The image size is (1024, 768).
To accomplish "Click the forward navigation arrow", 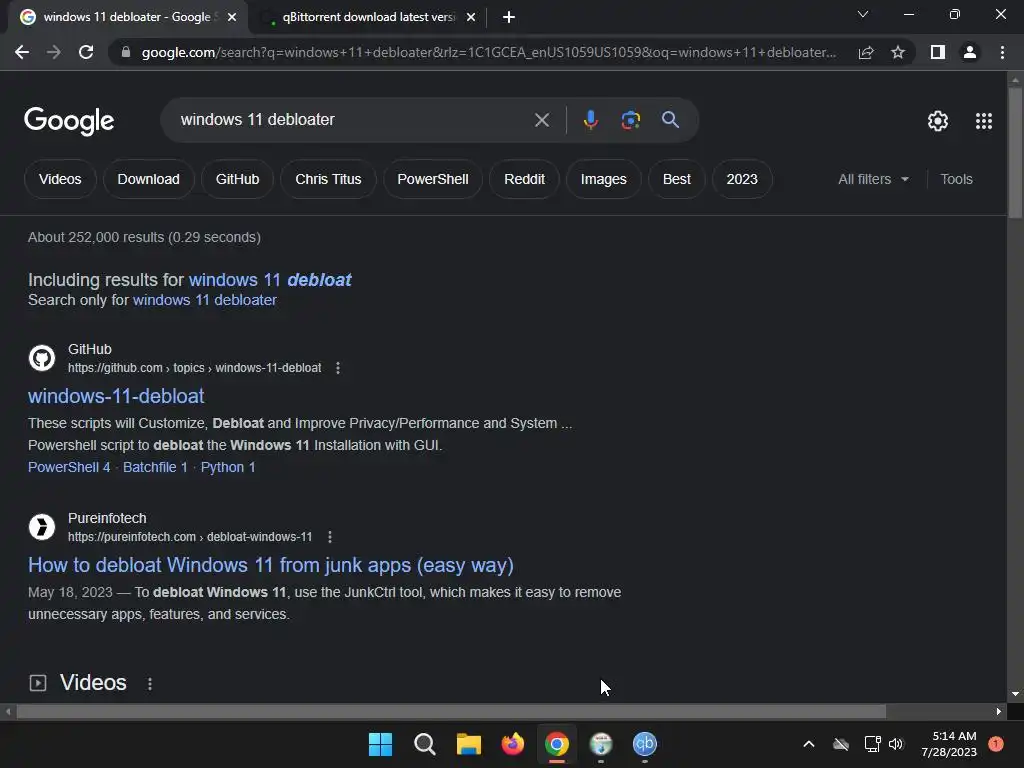I will tap(54, 52).
